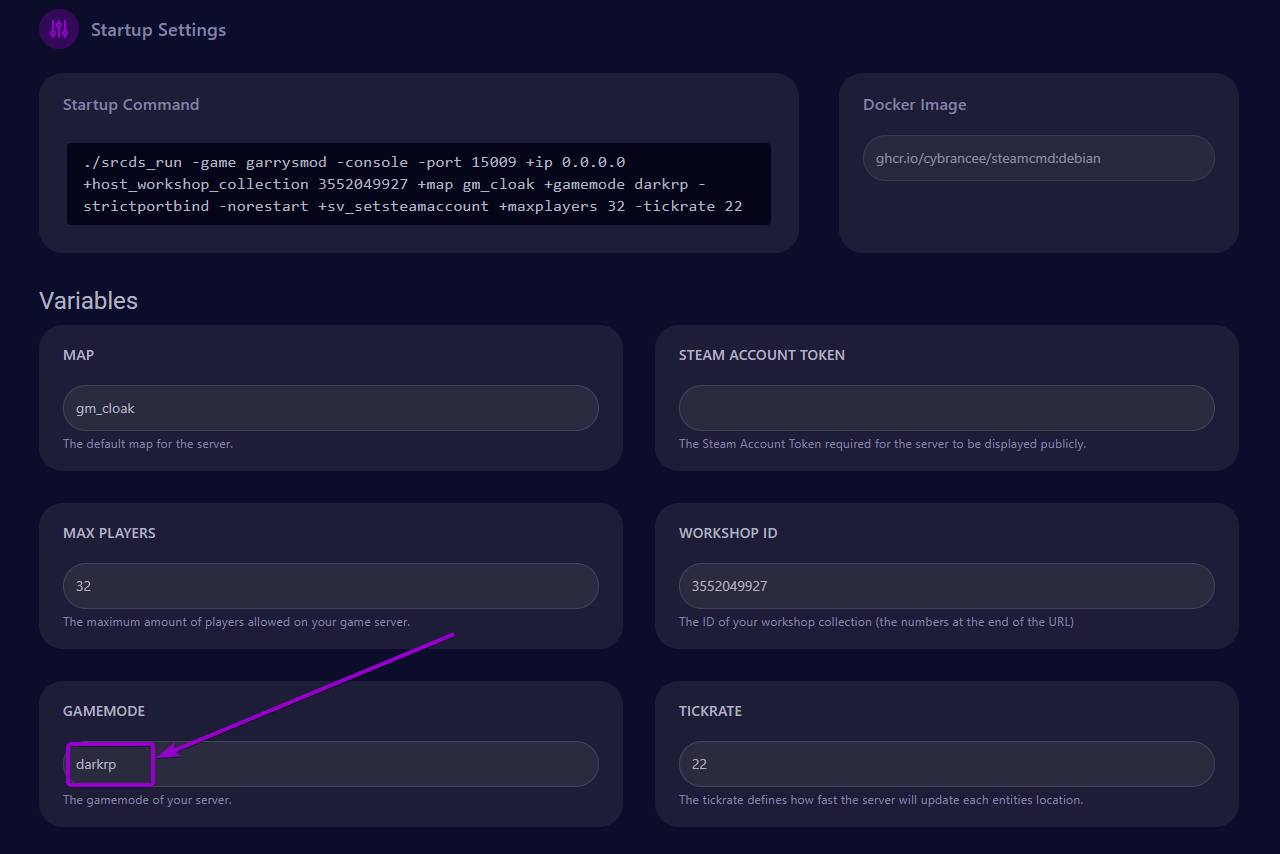1280x854 pixels.
Task: Click the WORKSHOP ID label
Action: [728, 533]
